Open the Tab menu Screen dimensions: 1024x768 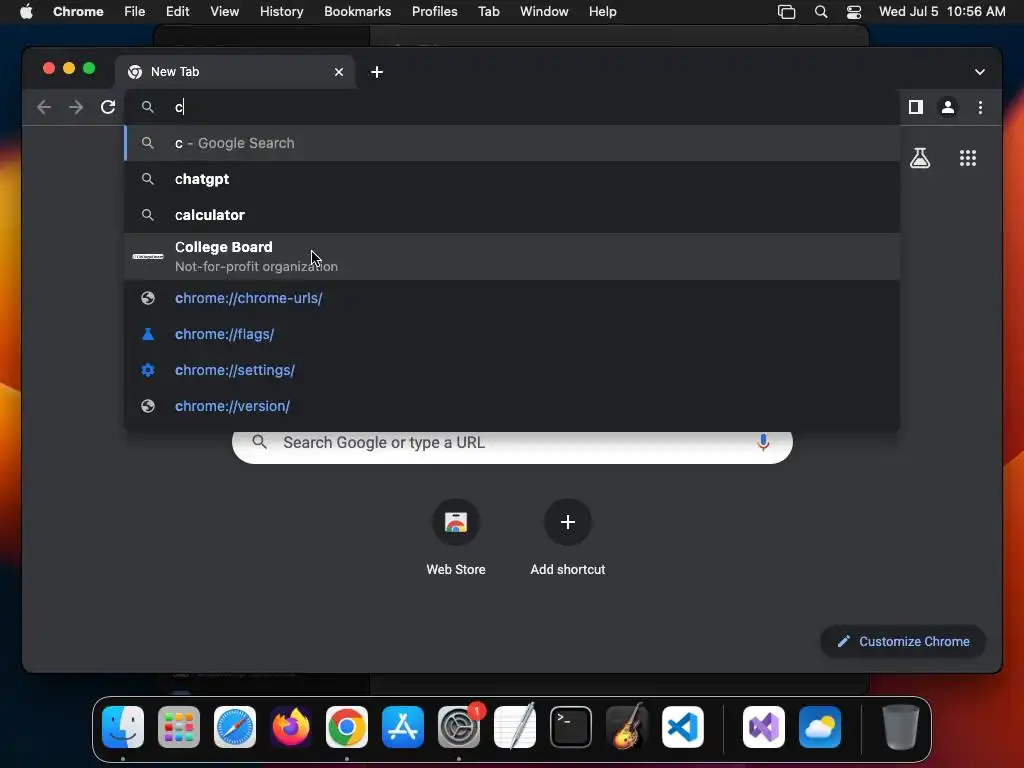(x=488, y=12)
